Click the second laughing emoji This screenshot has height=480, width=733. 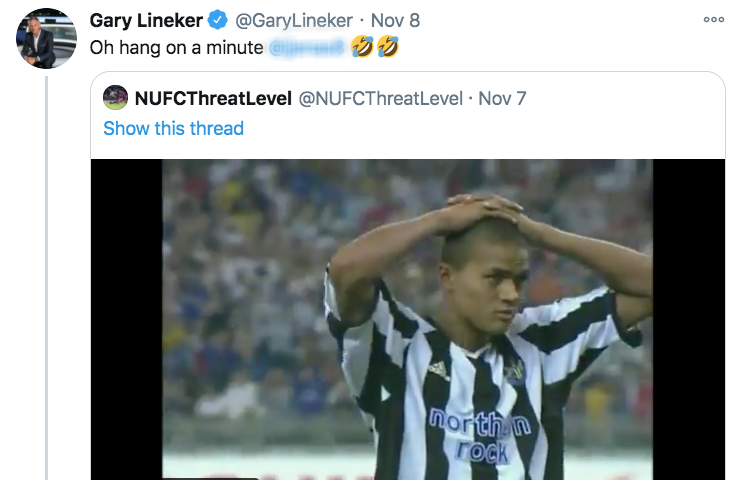(387, 47)
